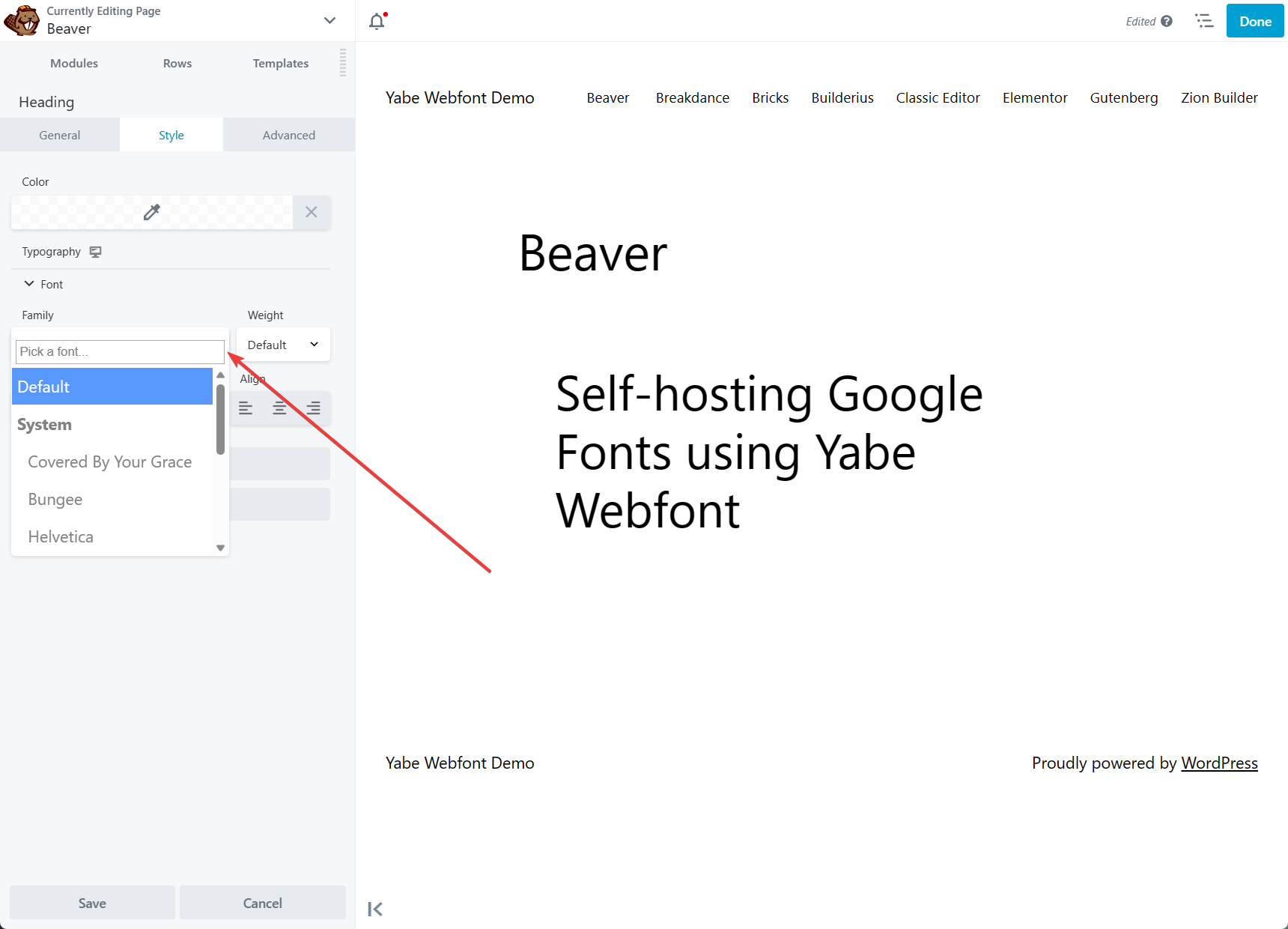Switch to the Templates tab
Screen dimensions: 1288x929
pos(281,63)
